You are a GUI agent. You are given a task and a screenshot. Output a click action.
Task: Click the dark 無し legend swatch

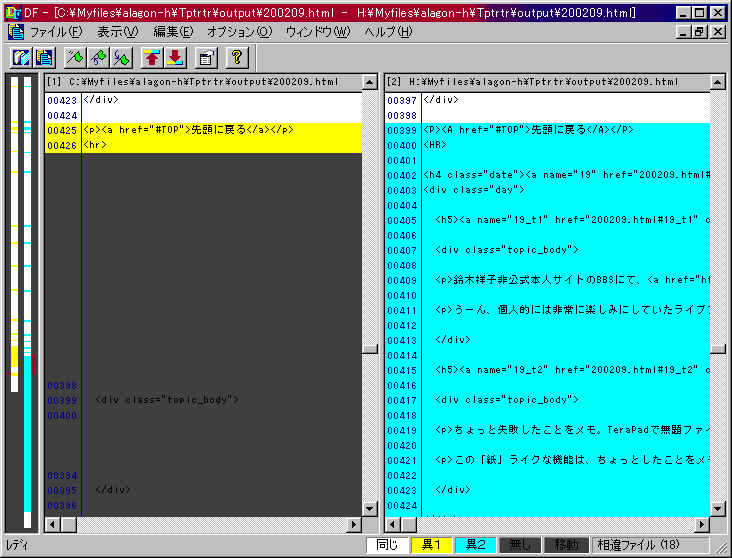(x=520, y=545)
